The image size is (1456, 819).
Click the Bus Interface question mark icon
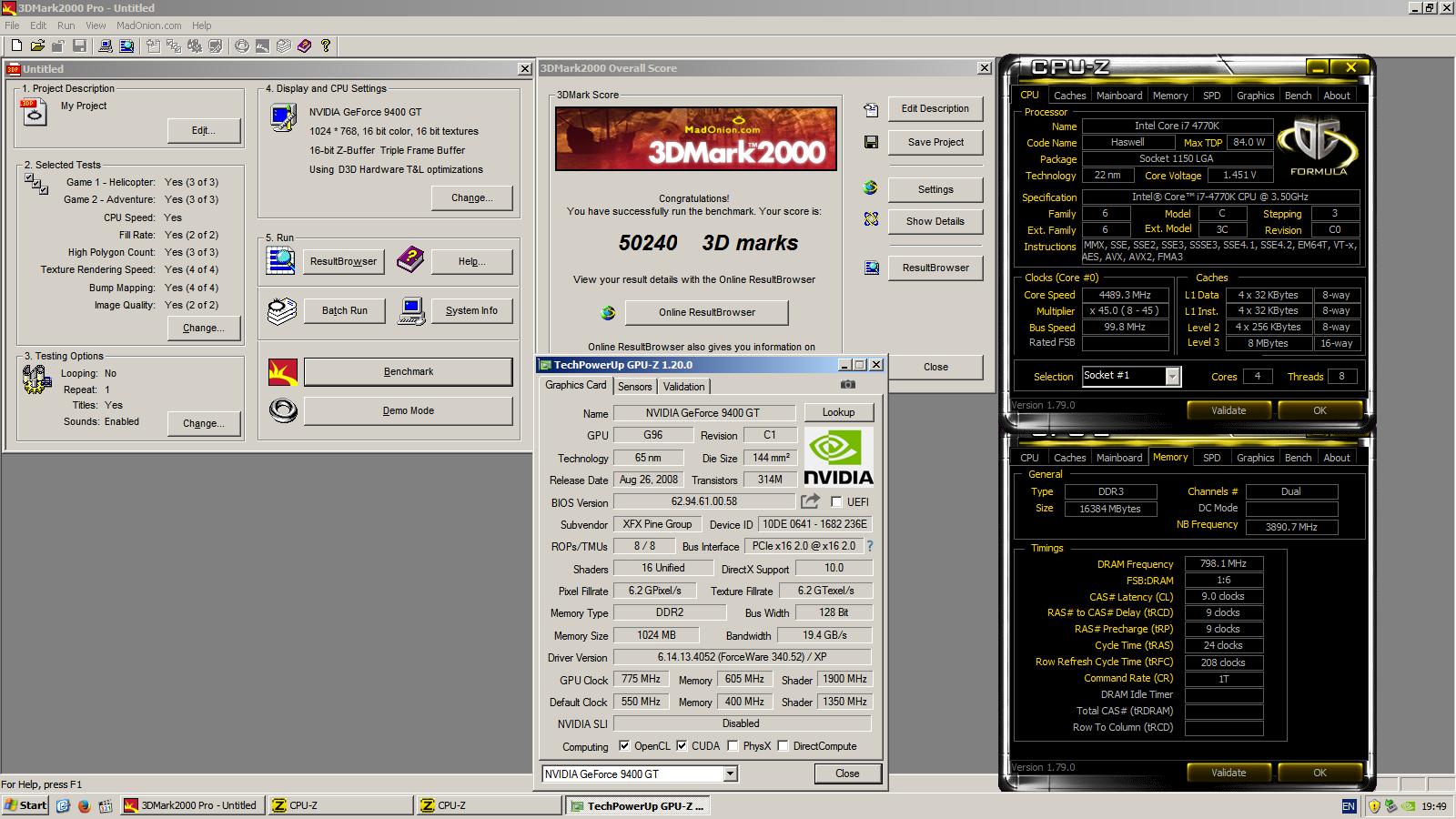[x=869, y=546]
